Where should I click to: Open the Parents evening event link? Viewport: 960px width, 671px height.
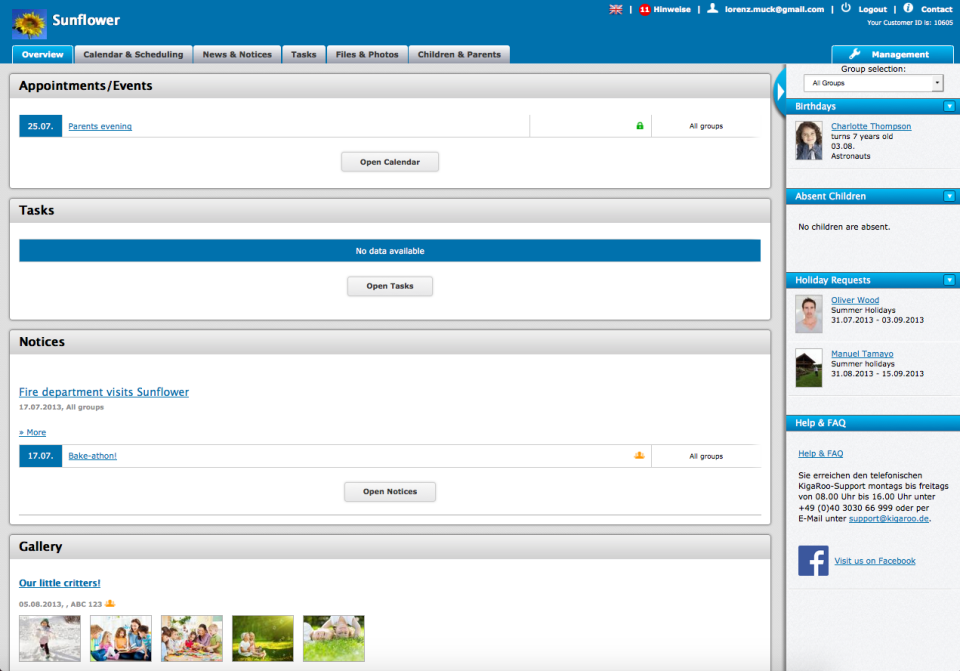[100, 126]
